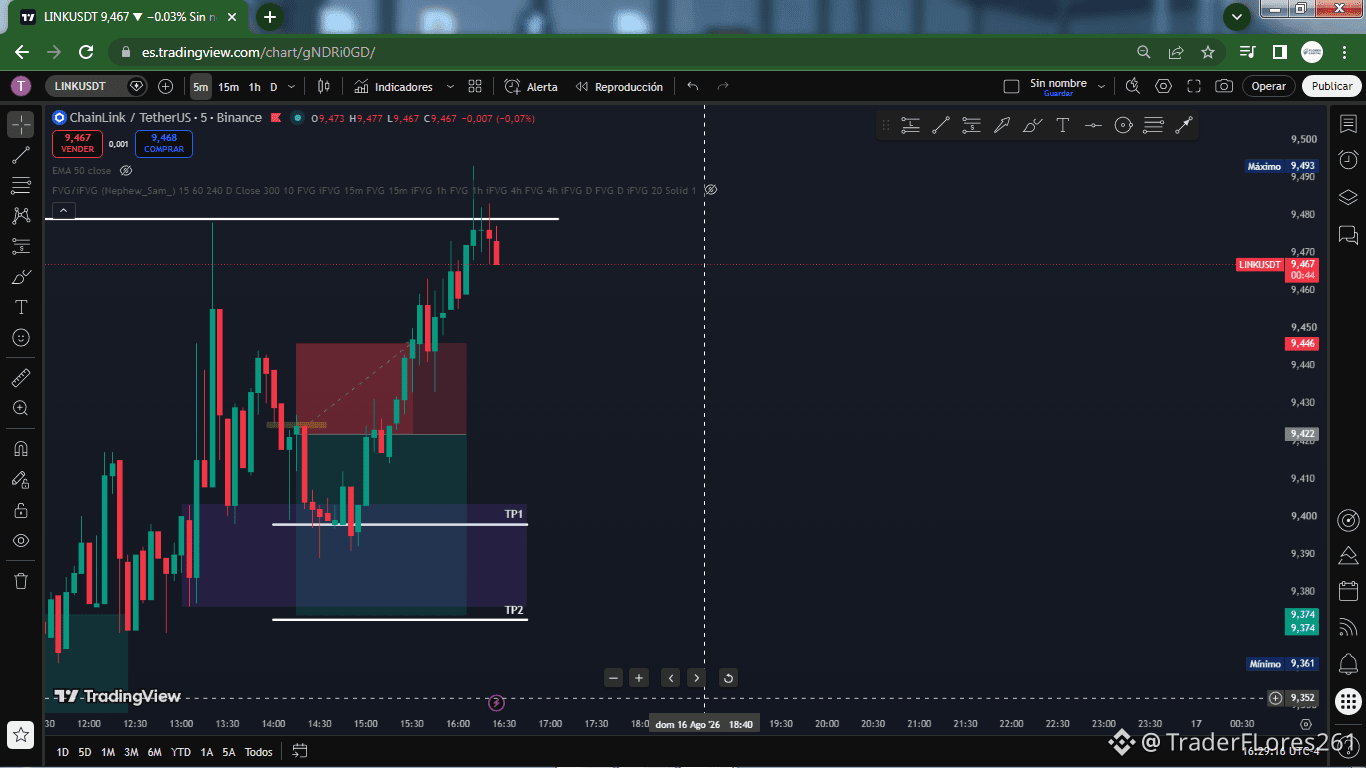The image size is (1366, 768).
Task: Switch to 1h timeframe
Action: pos(255,87)
